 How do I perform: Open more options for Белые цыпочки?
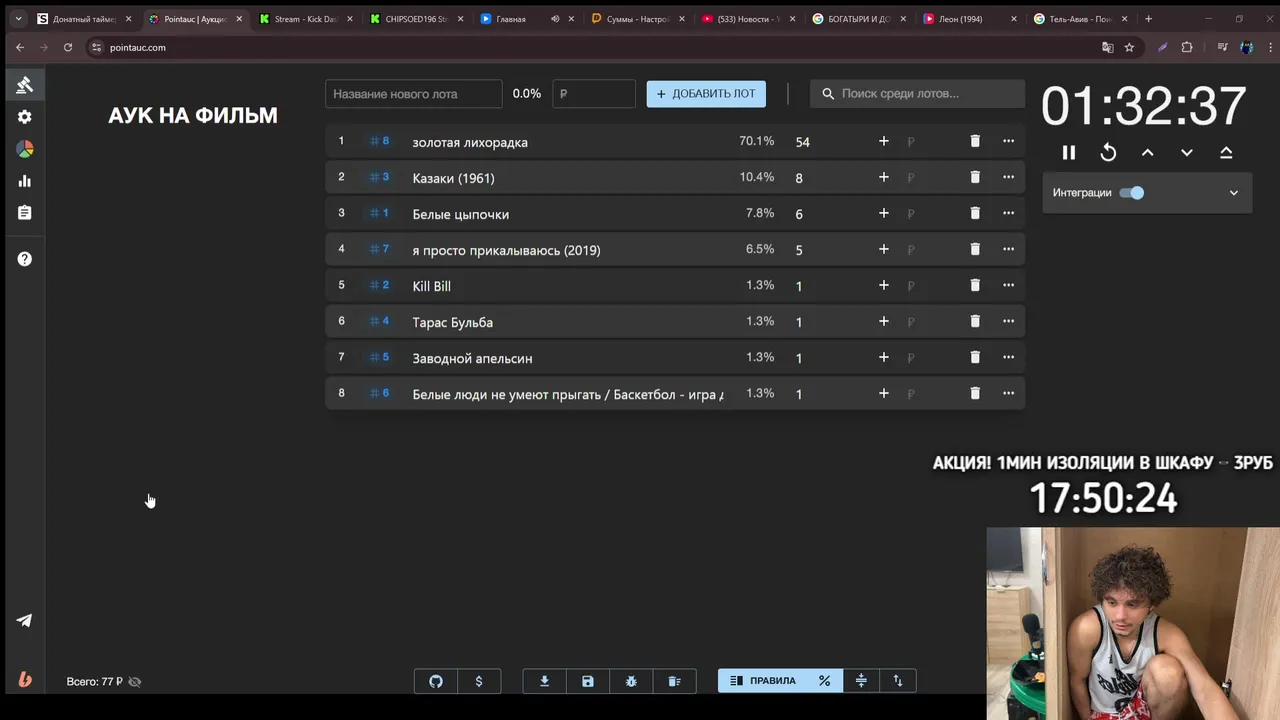(x=1008, y=213)
